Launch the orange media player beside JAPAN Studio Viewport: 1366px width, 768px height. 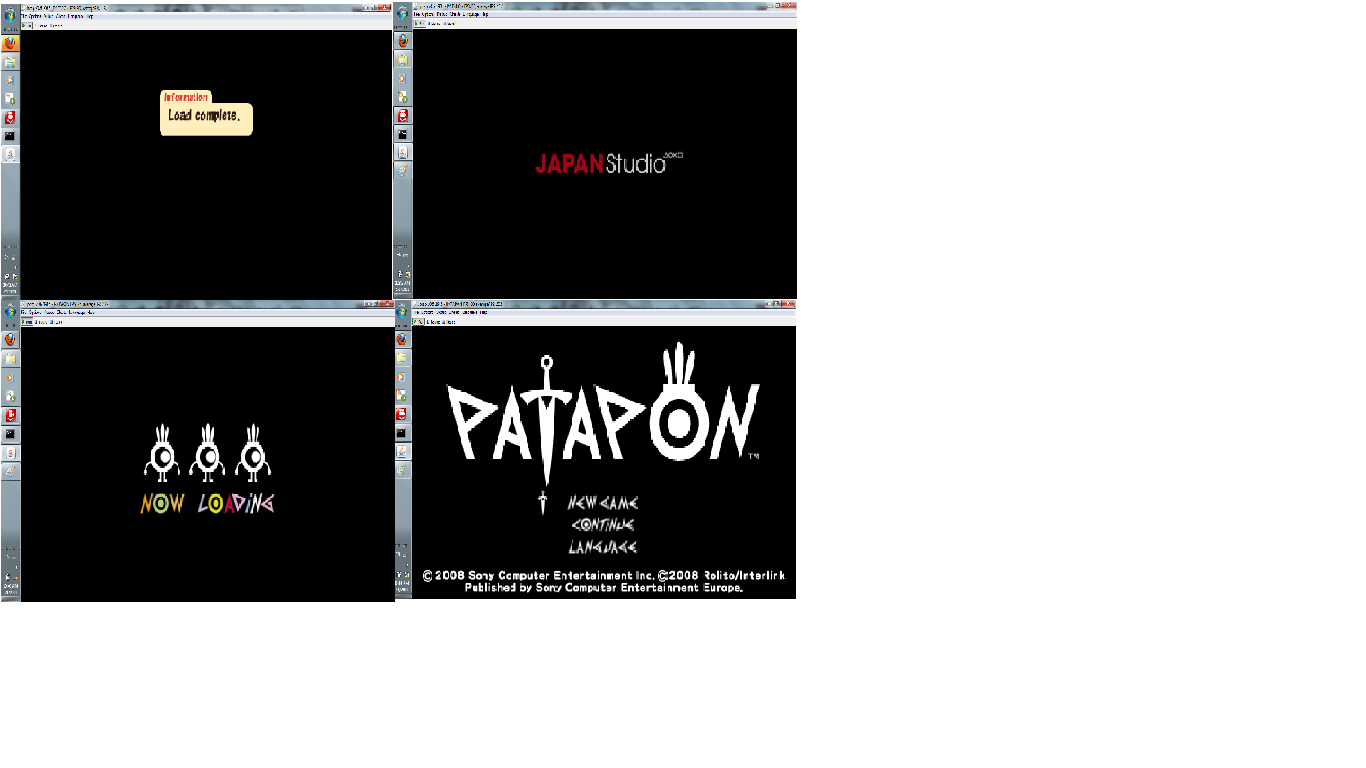(x=404, y=78)
